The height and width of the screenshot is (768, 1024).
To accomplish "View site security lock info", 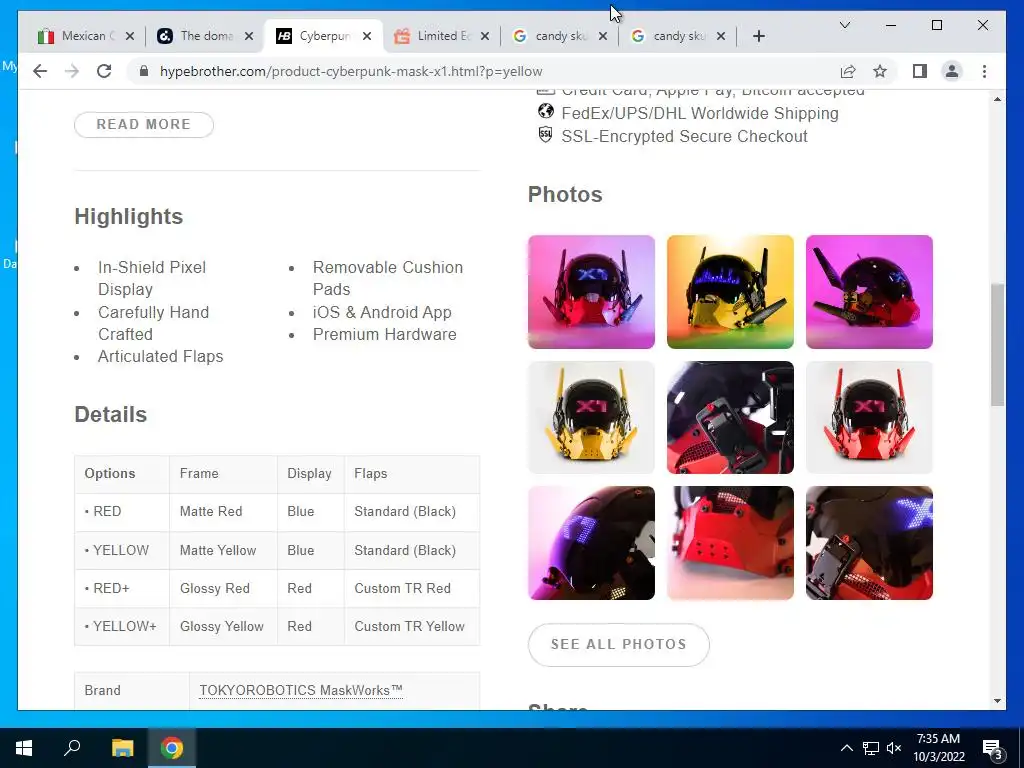I will point(144,71).
